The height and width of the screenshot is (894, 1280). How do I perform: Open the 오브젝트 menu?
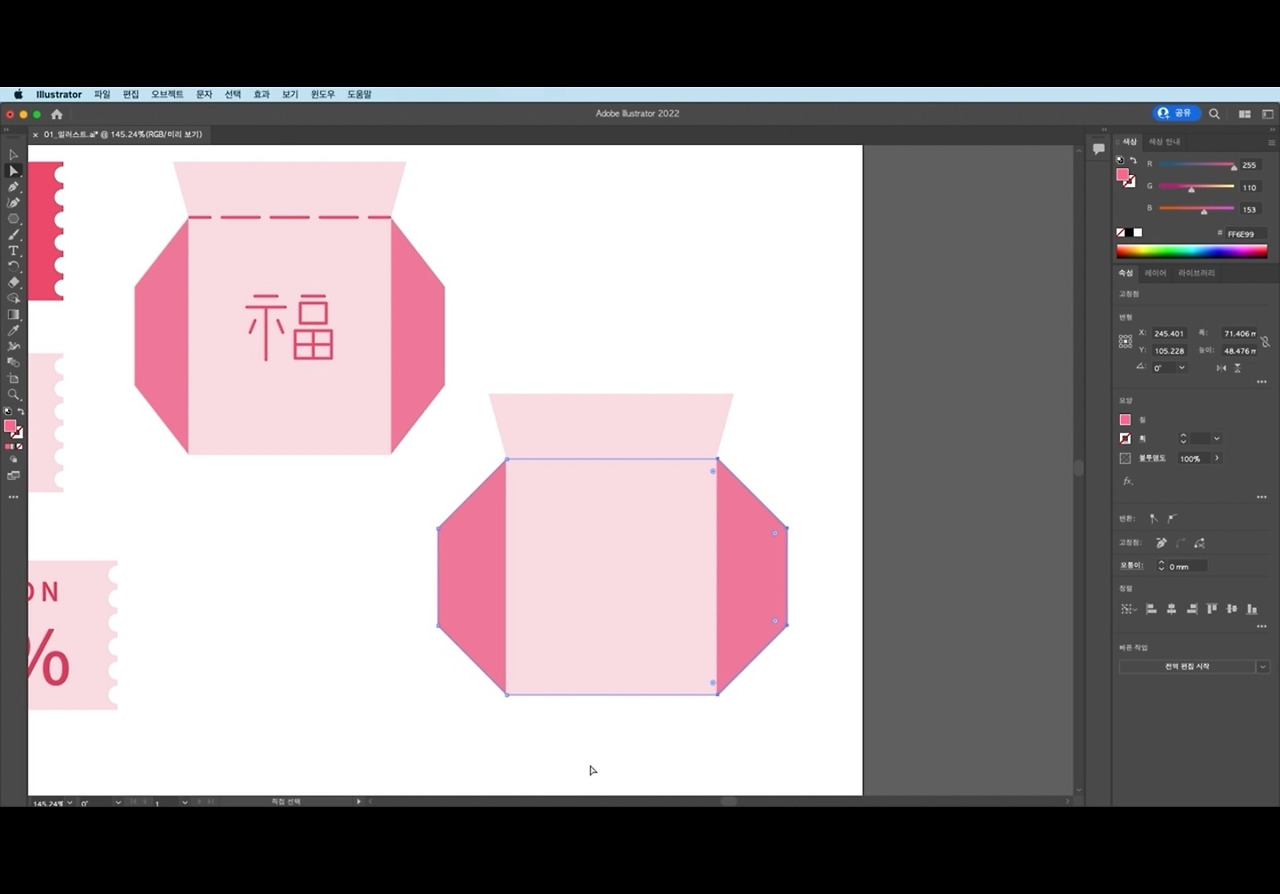167,95
